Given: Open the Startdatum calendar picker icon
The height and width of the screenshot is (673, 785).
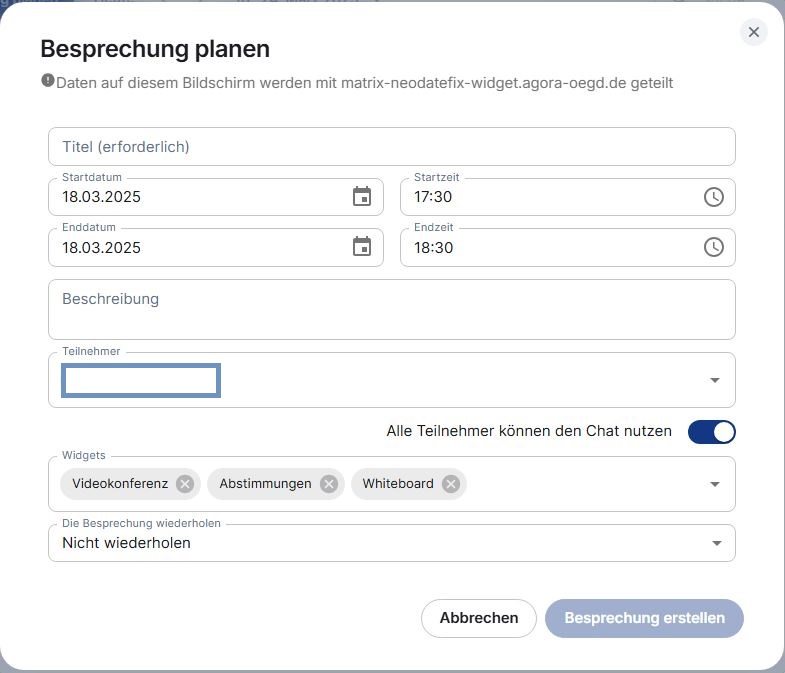Looking at the screenshot, I should tap(362, 196).
